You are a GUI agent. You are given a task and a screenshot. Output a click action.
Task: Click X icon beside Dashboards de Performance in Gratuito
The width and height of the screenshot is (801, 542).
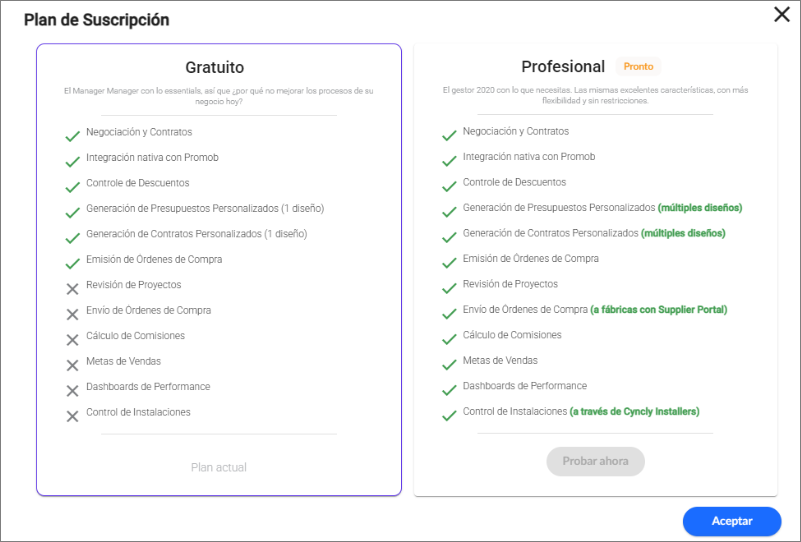pos(73,391)
